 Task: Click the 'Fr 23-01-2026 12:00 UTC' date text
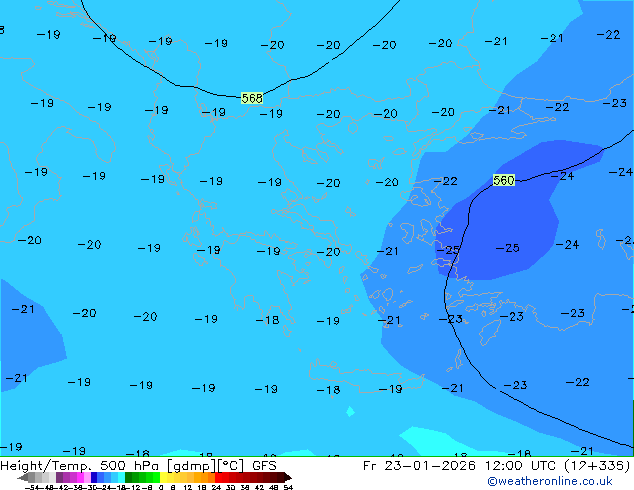point(461,466)
